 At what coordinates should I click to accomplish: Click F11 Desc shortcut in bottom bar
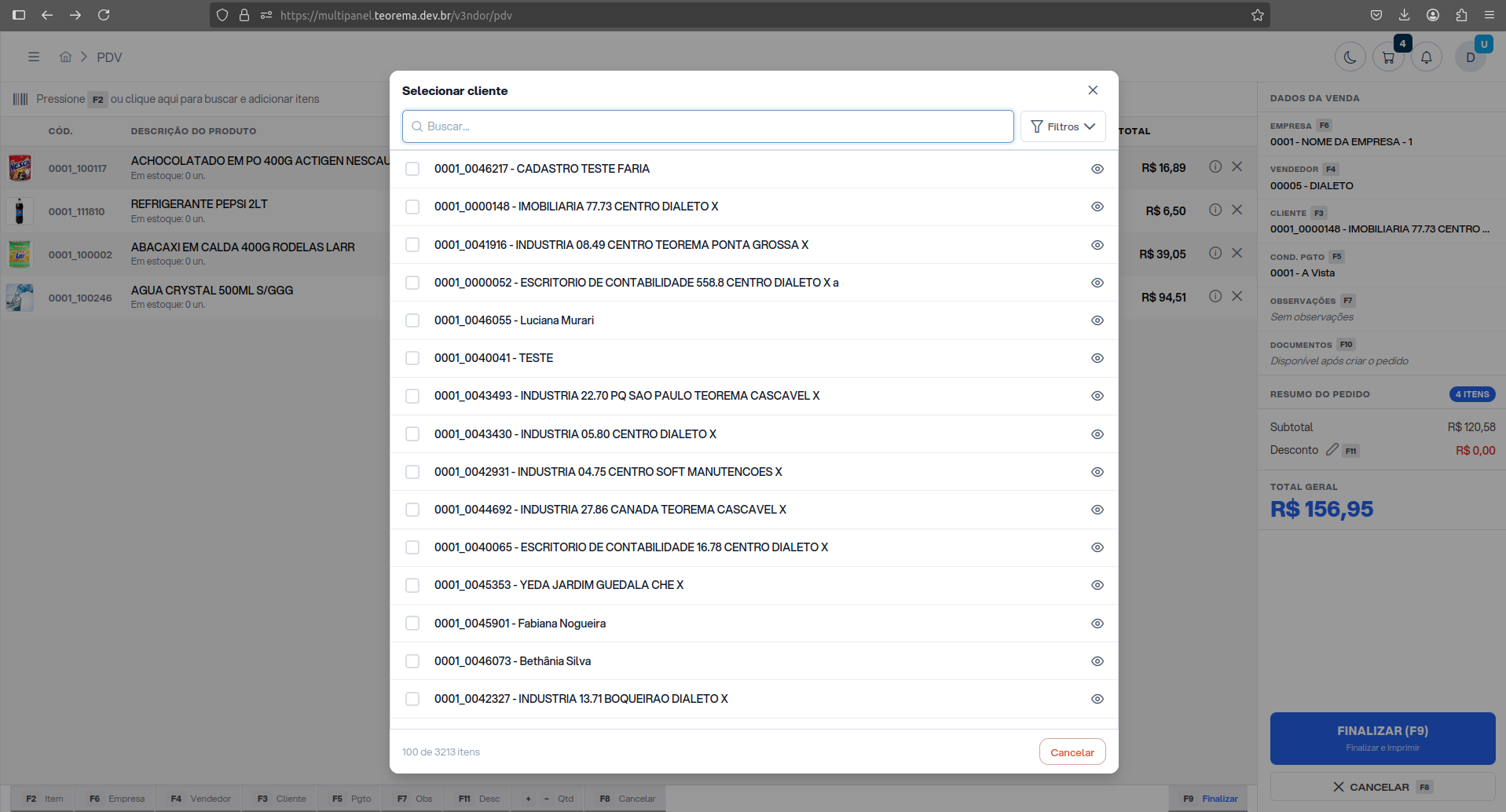478,799
